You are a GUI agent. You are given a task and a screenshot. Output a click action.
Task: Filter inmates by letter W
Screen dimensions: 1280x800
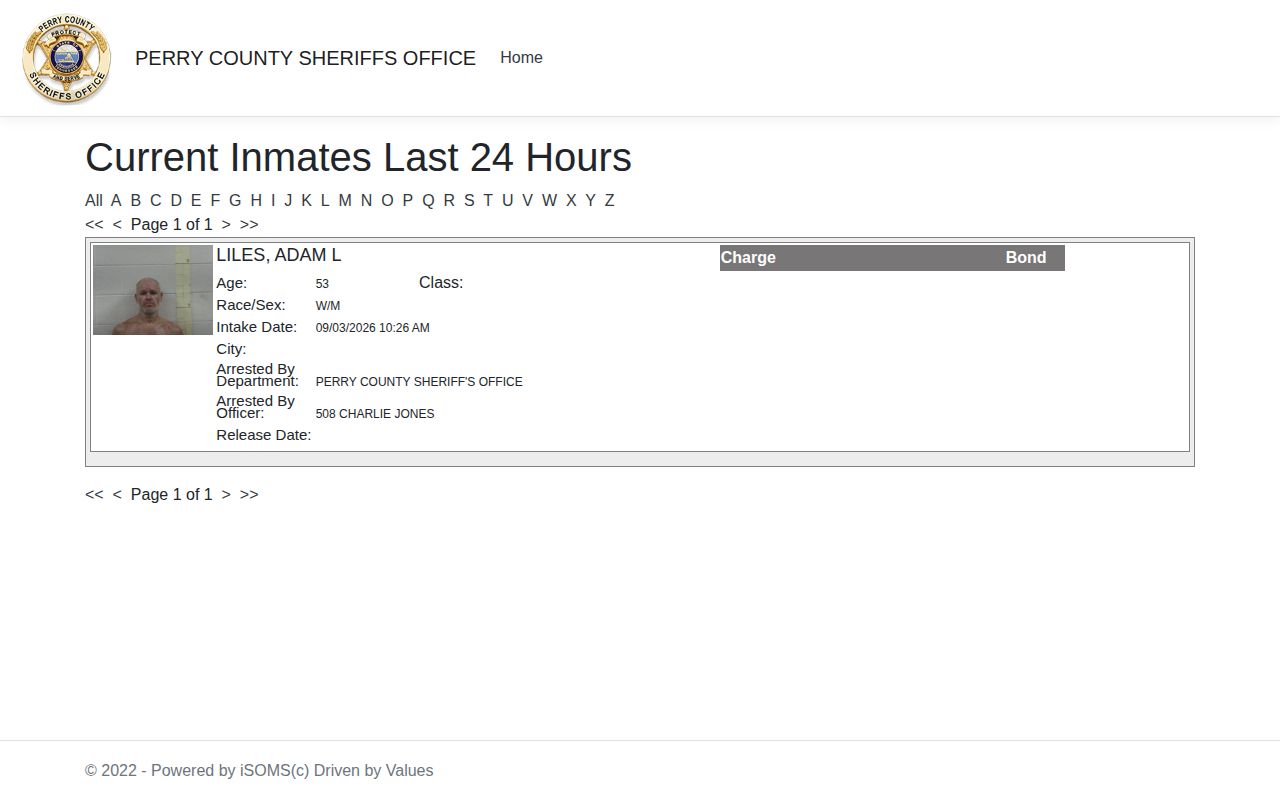click(549, 200)
